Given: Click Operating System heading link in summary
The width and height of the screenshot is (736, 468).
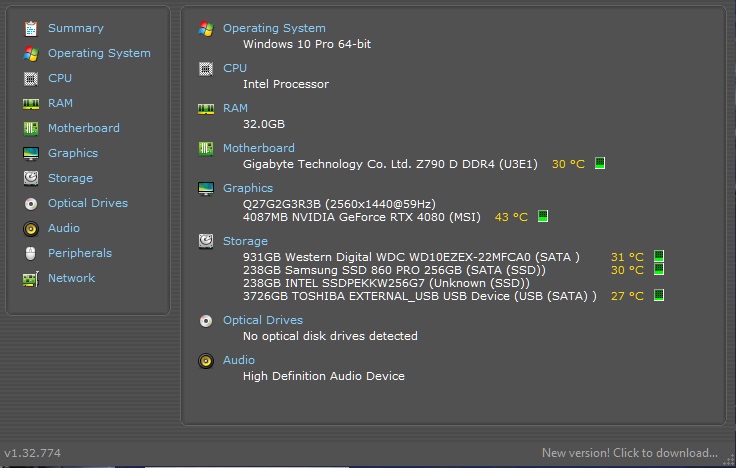Looking at the screenshot, I should click(274, 28).
